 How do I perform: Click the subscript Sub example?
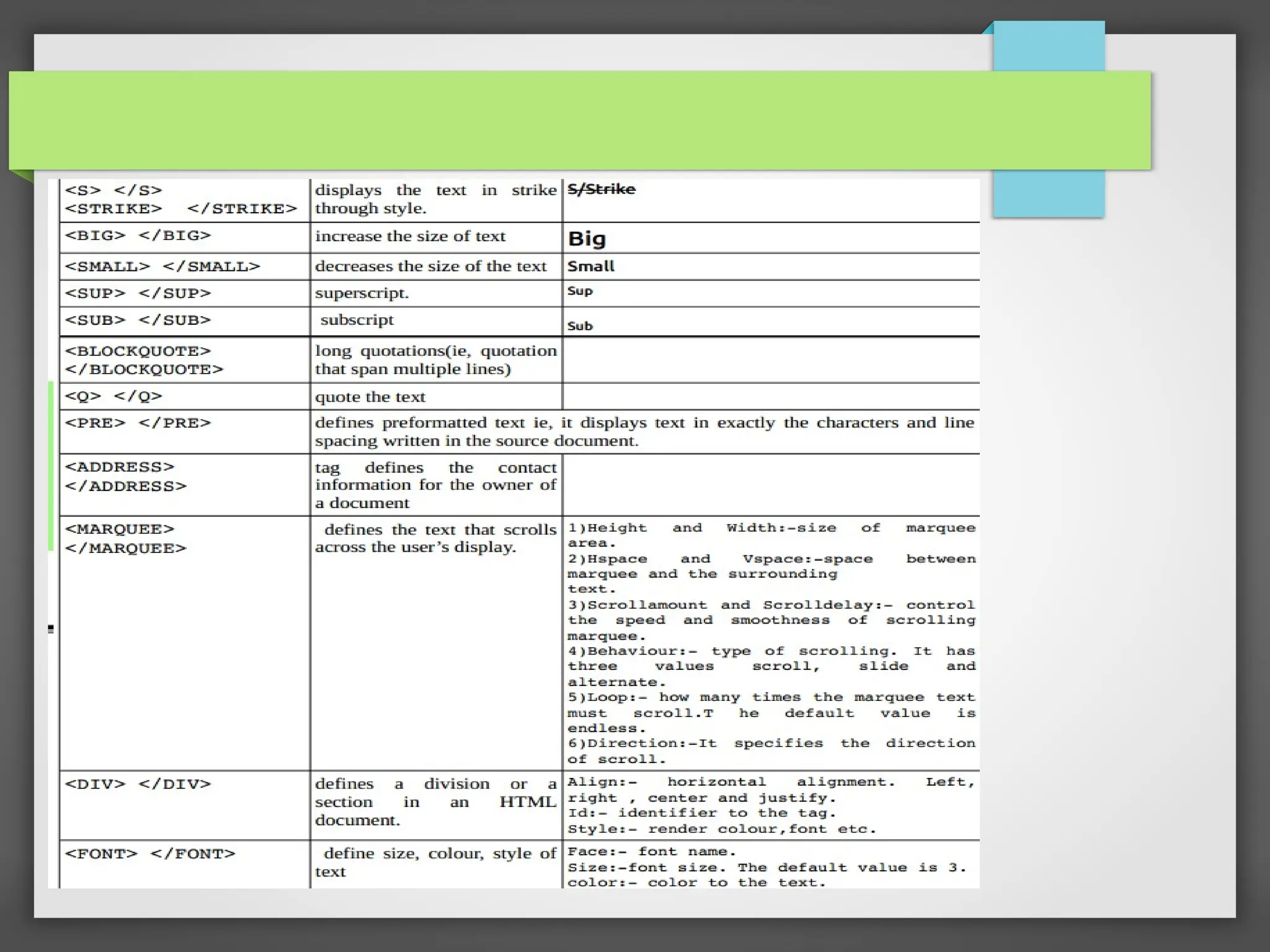(580, 326)
